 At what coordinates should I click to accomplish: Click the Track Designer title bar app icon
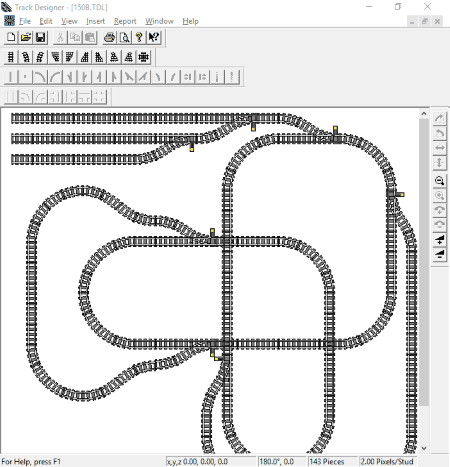click(x=6, y=7)
